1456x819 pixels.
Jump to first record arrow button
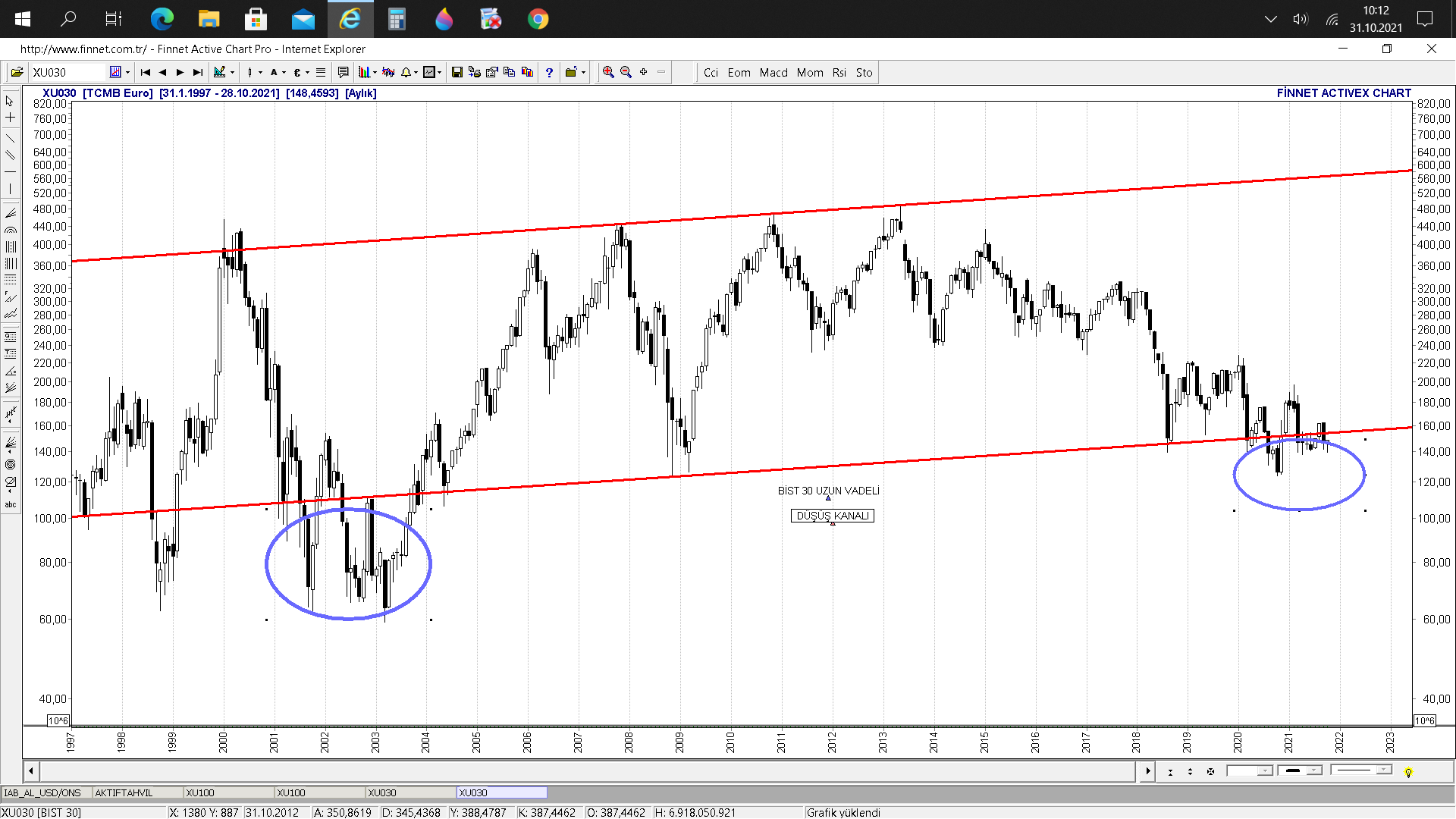coord(146,73)
